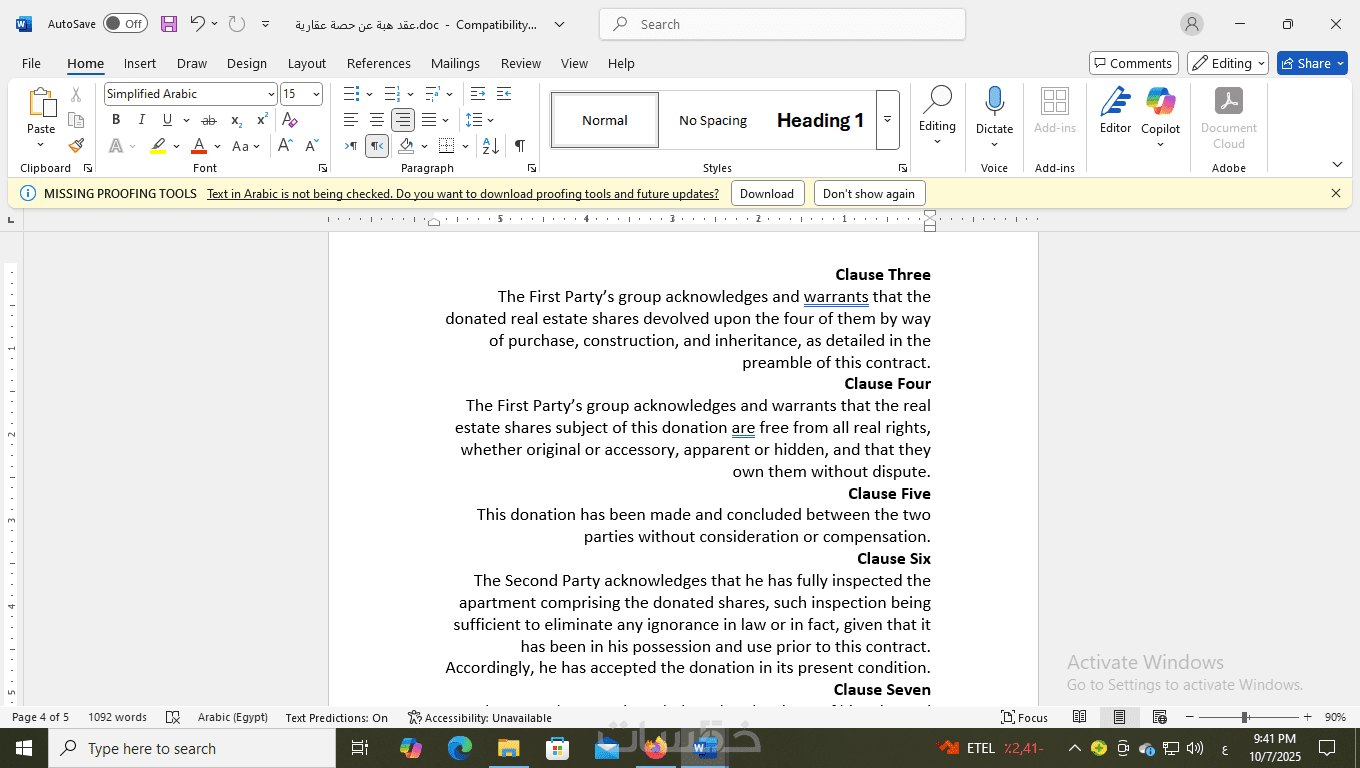Shrink font size with smaller A icon
This screenshot has width=1360, height=768.
(x=312, y=146)
